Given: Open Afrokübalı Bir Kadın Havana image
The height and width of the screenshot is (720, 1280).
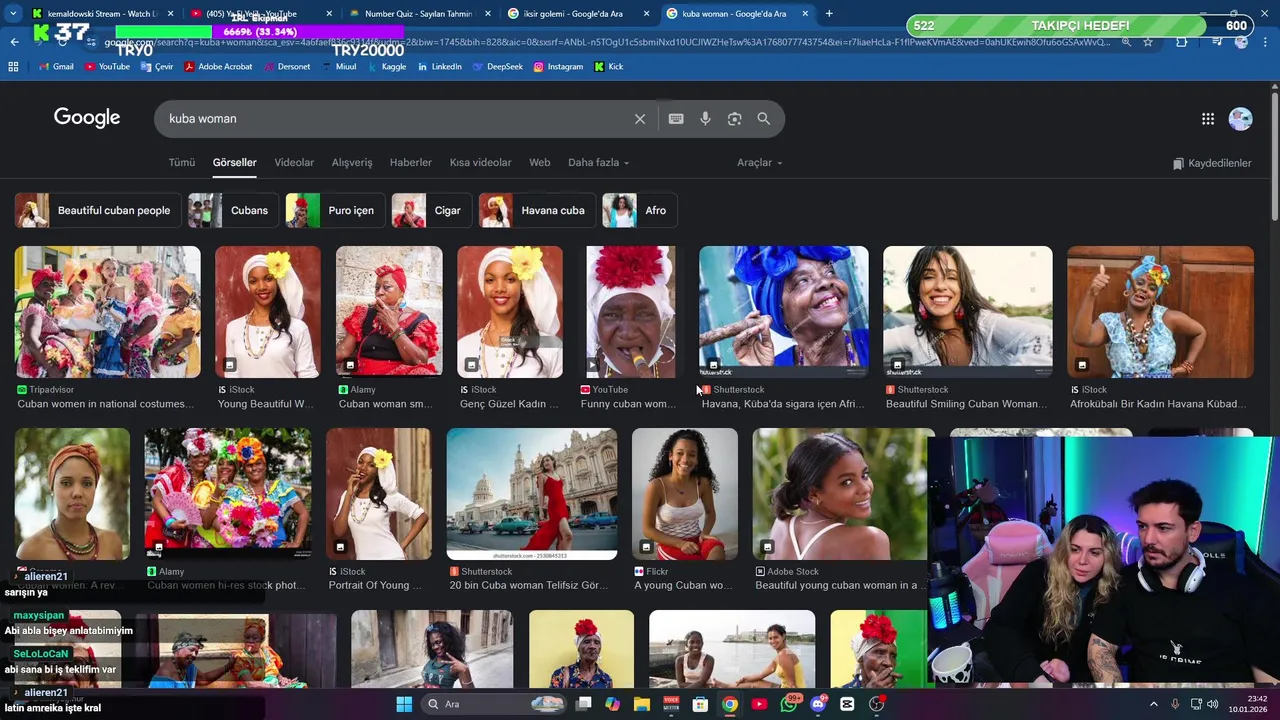Looking at the screenshot, I should 1160,312.
